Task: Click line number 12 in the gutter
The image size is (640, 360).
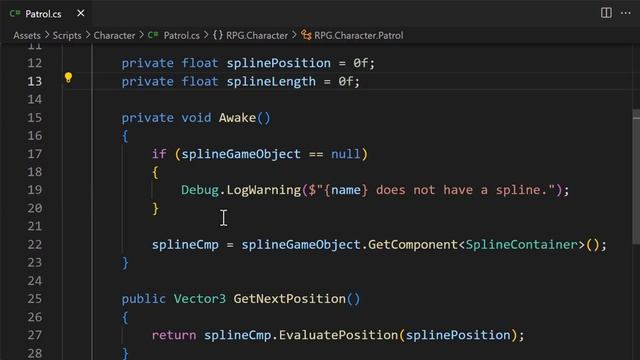Action: point(35,63)
